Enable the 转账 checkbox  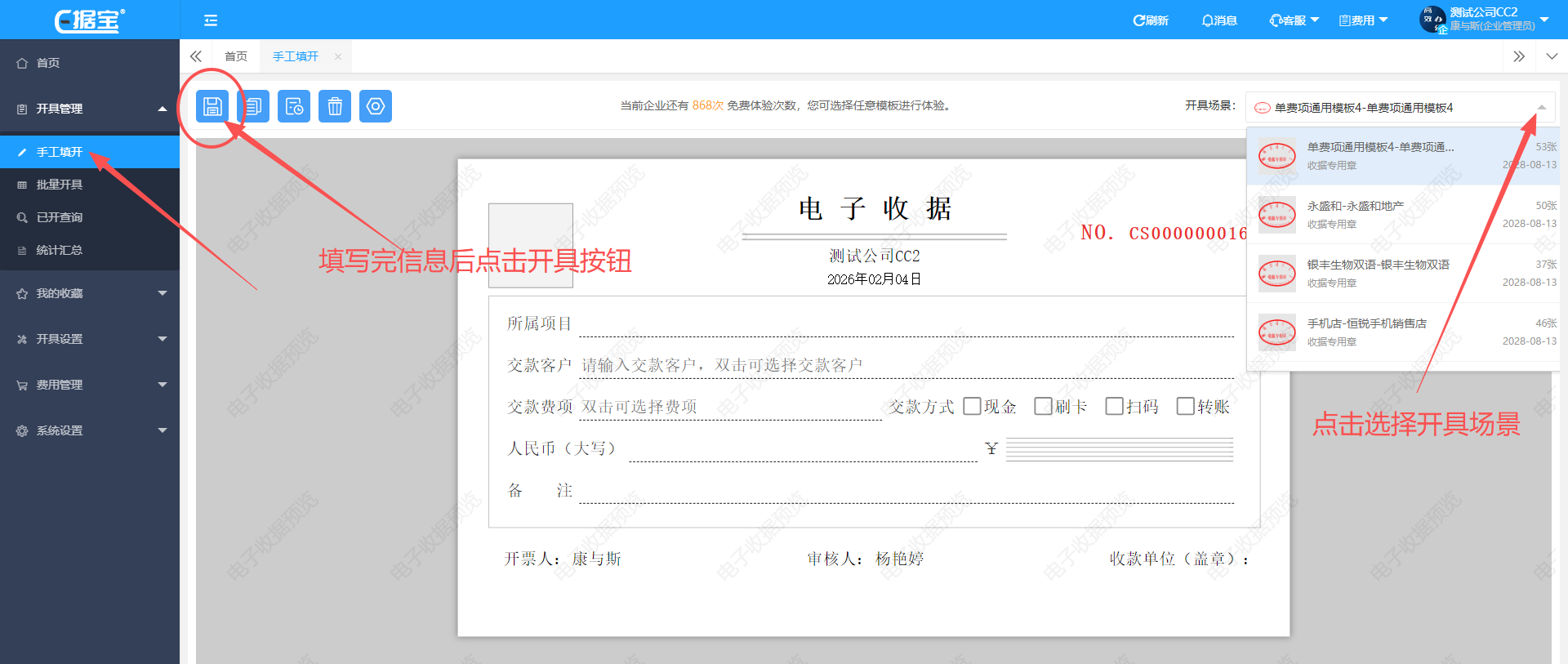pos(1185,406)
